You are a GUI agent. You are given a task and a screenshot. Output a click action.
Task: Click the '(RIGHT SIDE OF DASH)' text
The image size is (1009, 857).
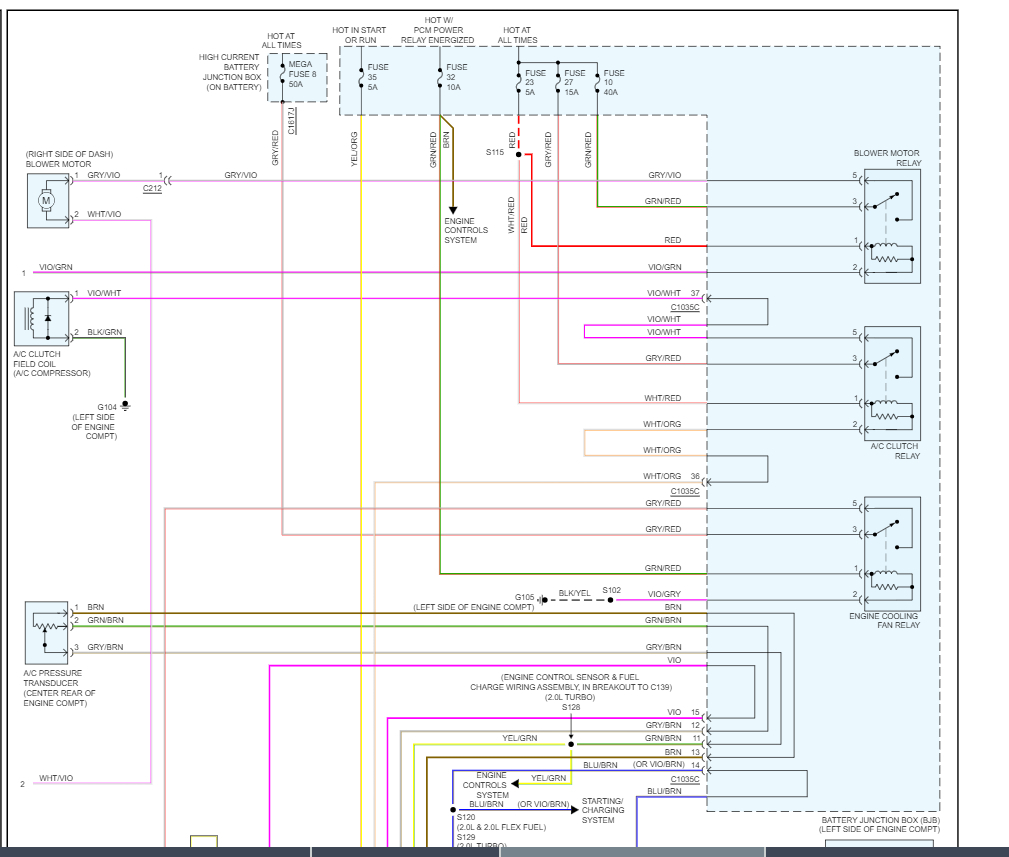69,154
